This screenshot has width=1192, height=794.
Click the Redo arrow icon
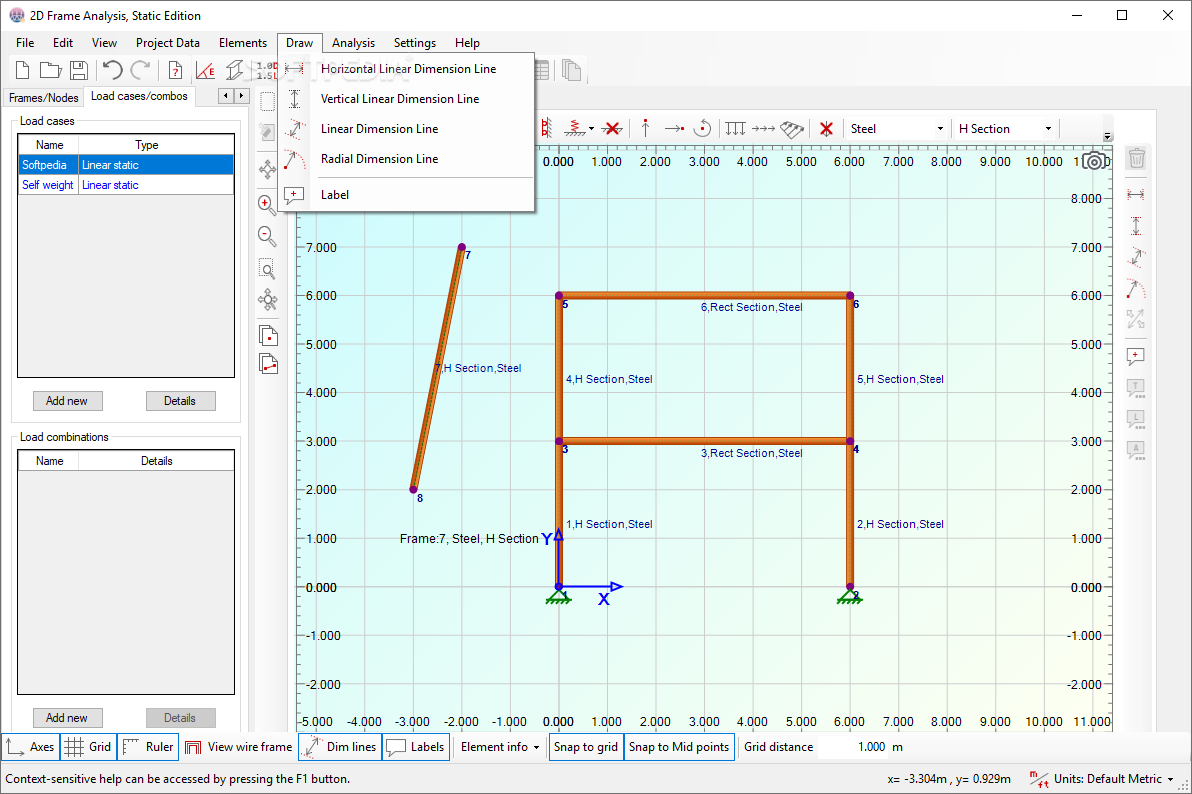point(141,71)
